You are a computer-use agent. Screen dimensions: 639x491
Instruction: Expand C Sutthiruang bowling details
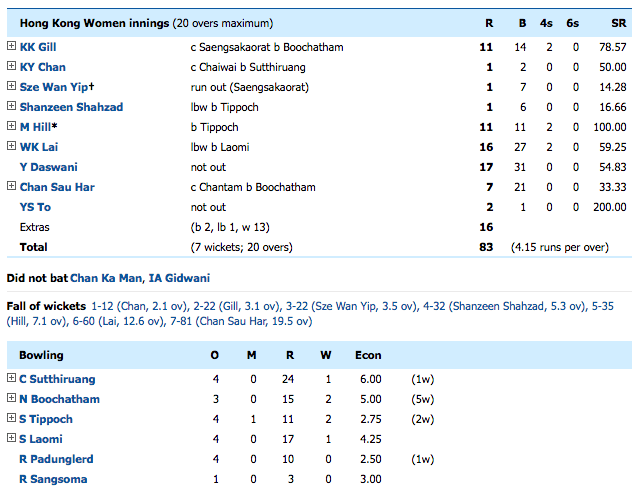[x=11, y=379]
